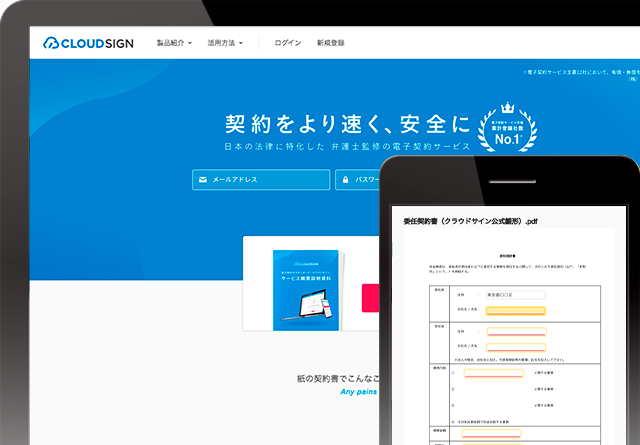
Task: Open the service overview brochure thumbnail
Action: coord(306,287)
